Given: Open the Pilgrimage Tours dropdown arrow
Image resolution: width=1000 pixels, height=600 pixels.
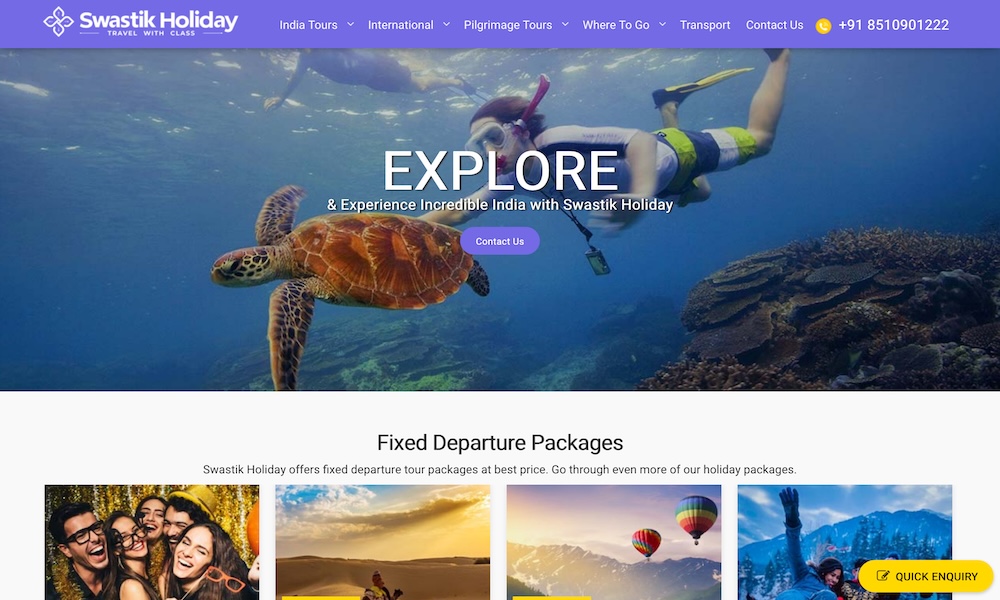Looking at the screenshot, I should (565, 25).
